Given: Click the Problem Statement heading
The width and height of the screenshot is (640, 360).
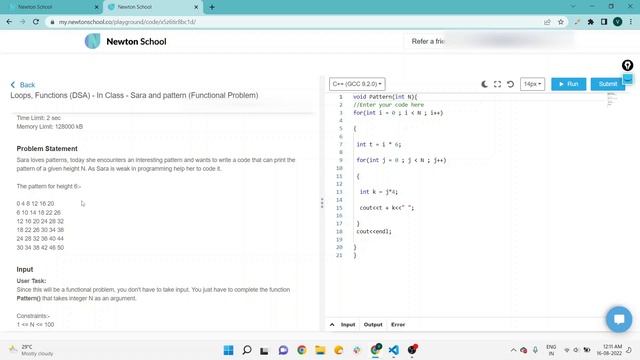Looking at the screenshot, I should (x=47, y=149).
